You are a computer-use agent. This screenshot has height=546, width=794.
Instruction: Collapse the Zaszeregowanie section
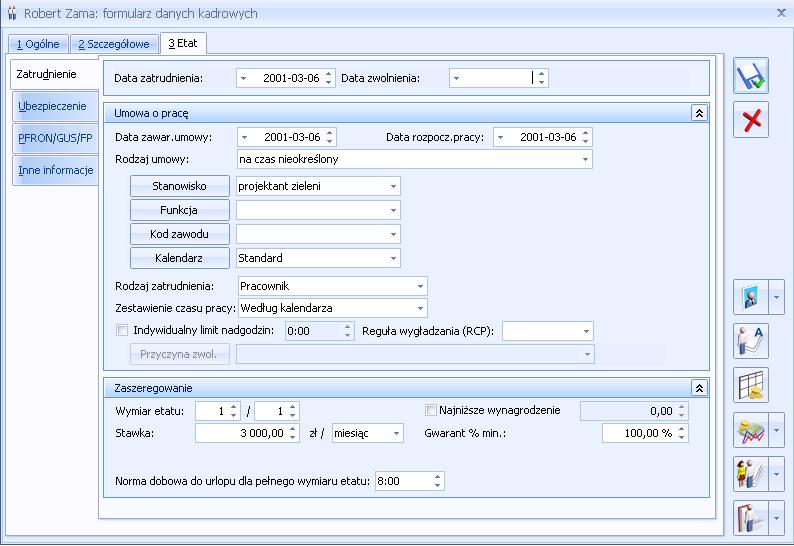click(x=699, y=388)
